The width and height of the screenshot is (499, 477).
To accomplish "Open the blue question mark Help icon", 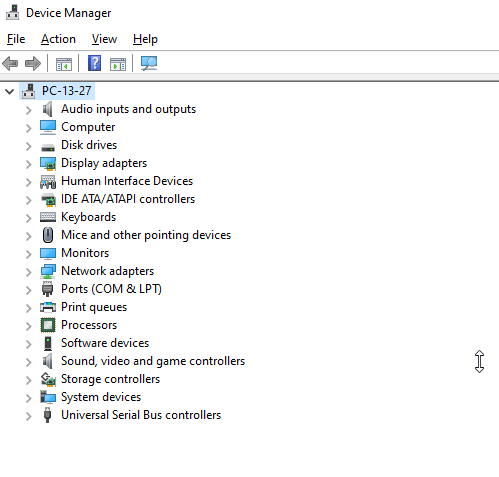I will pyautogui.click(x=94, y=63).
